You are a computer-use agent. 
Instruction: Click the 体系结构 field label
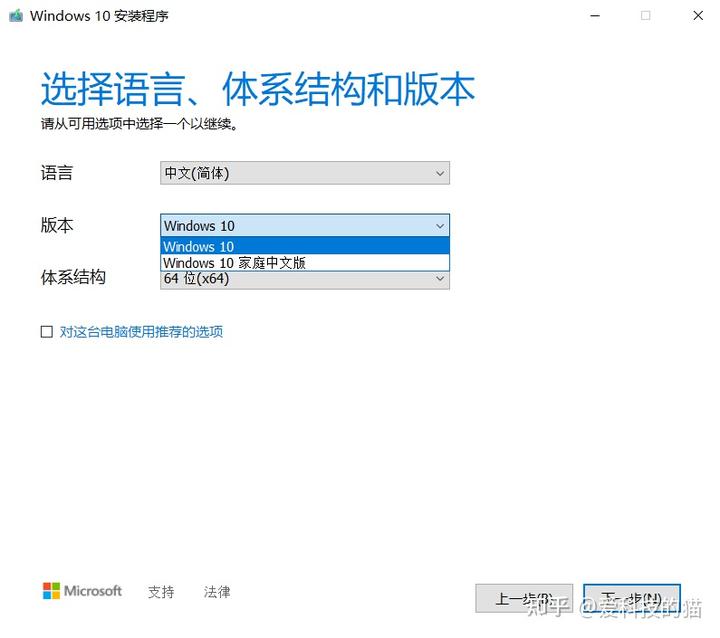(x=73, y=277)
